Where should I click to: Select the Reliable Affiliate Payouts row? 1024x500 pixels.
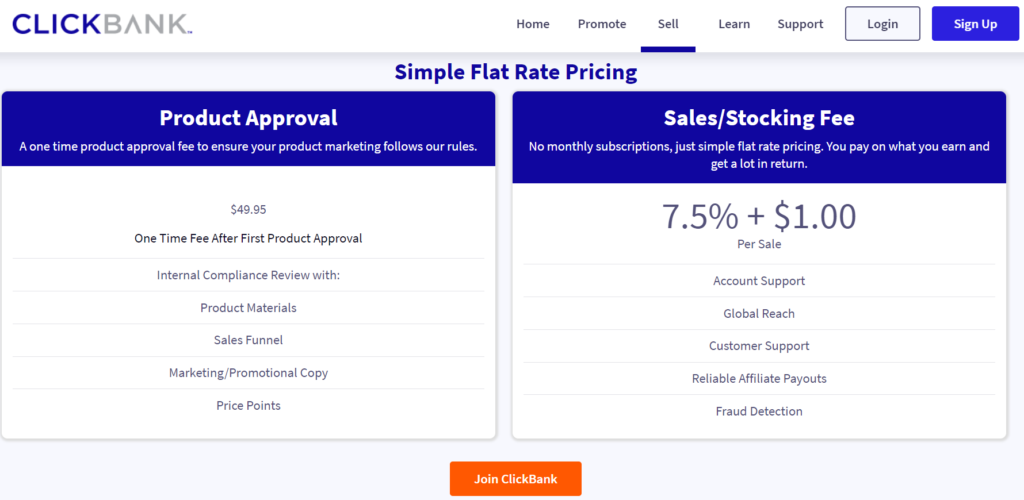759,379
